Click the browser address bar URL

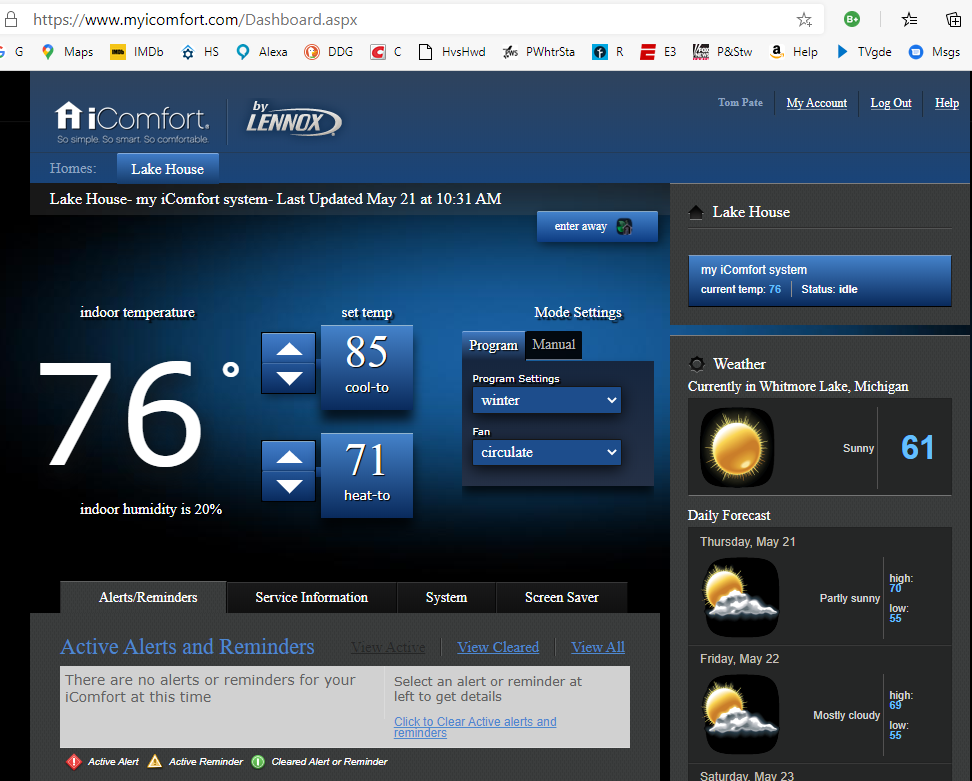point(195,20)
